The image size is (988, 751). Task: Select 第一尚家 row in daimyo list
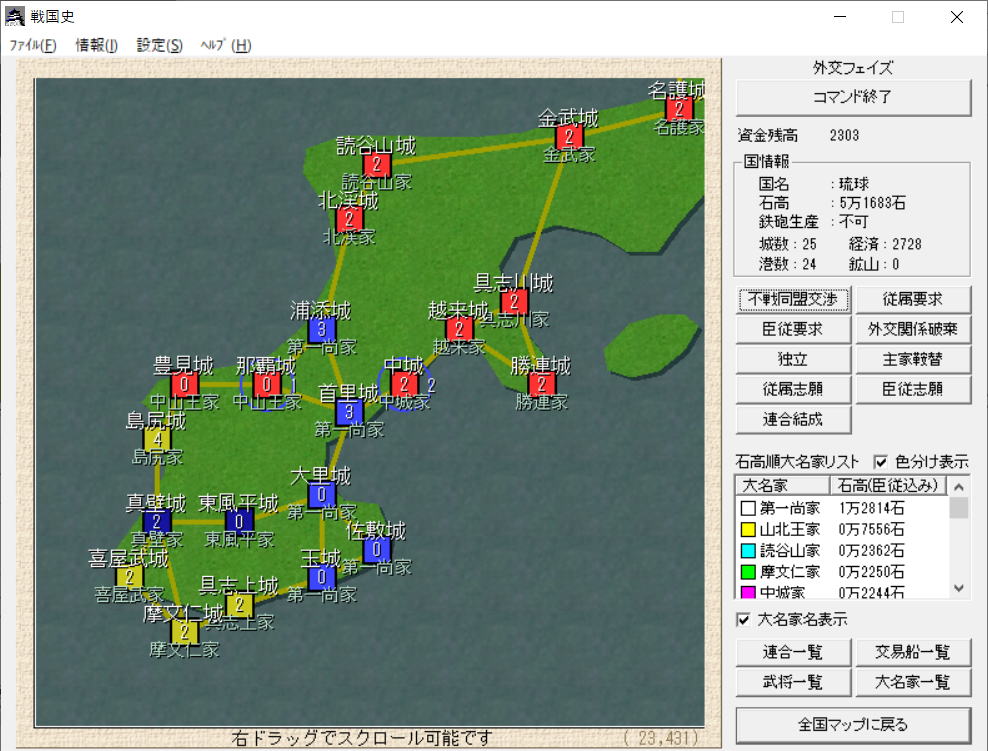click(x=790, y=508)
